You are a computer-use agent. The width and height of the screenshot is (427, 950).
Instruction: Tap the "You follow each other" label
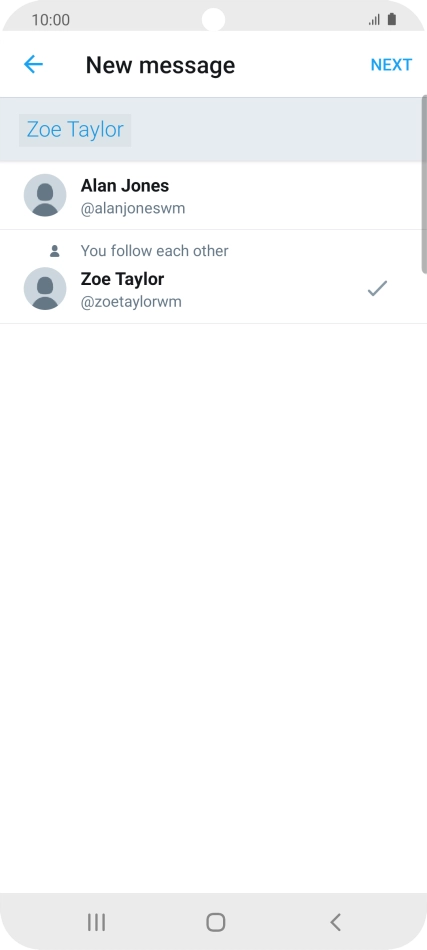pyautogui.click(x=154, y=251)
